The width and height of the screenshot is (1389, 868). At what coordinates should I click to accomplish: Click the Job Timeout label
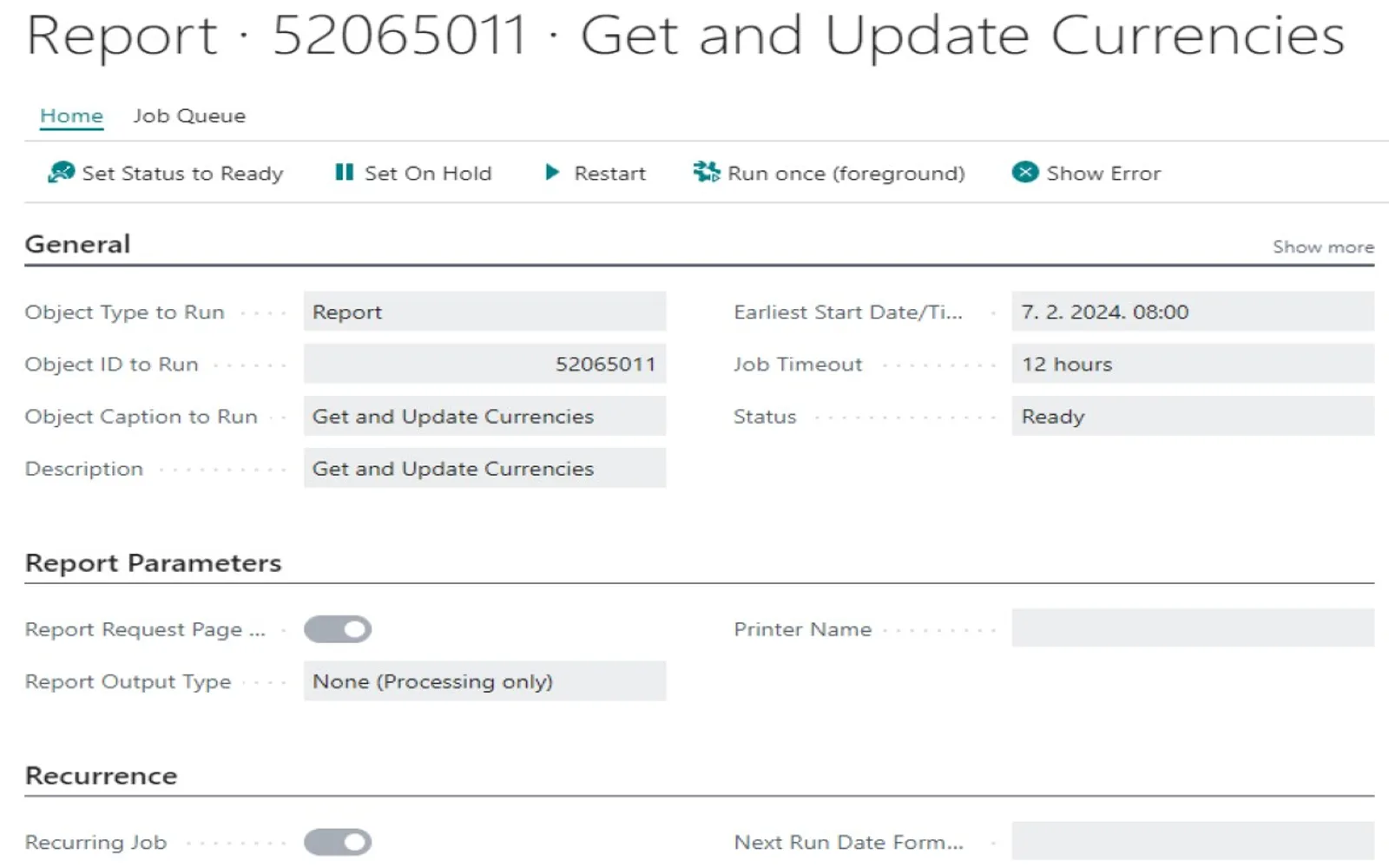(798, 365)
